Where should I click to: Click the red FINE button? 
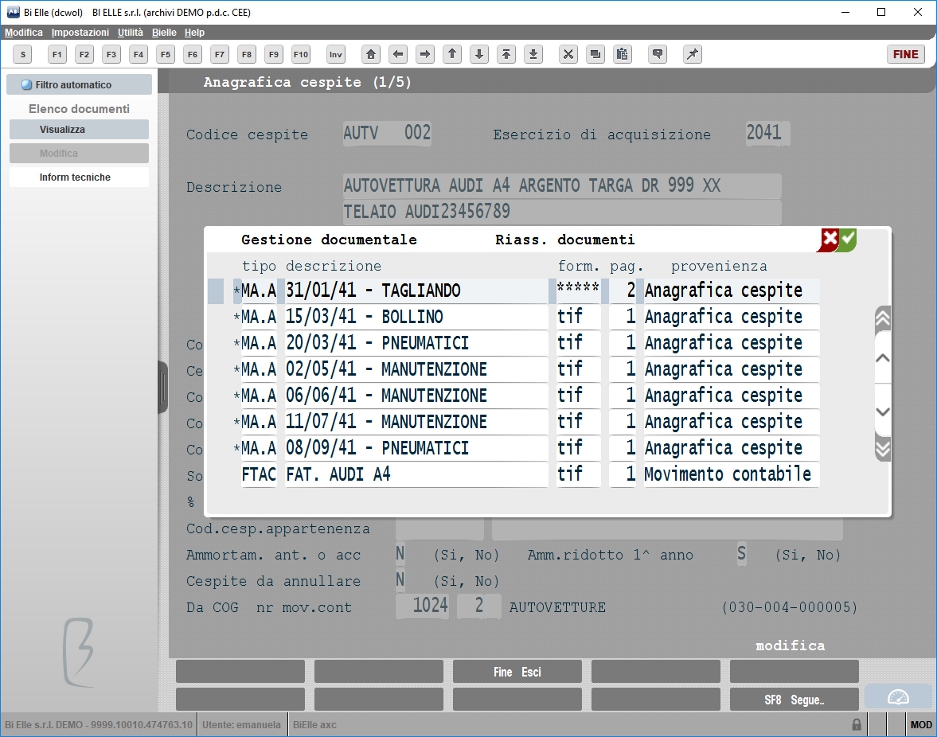point(905,54)
